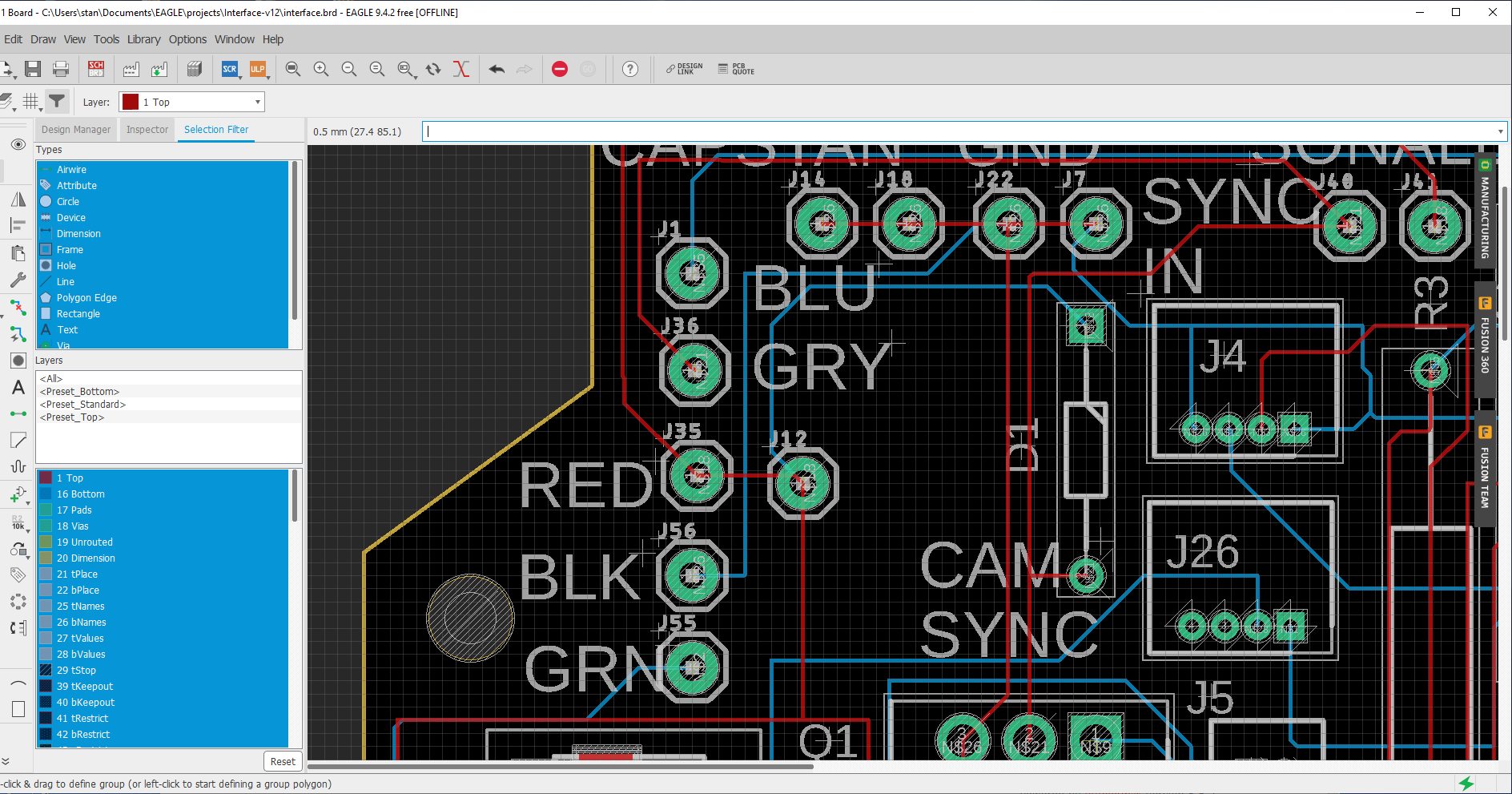1512x794 pixels.
Task: Open the Tools menu
Action: [107, 39]
